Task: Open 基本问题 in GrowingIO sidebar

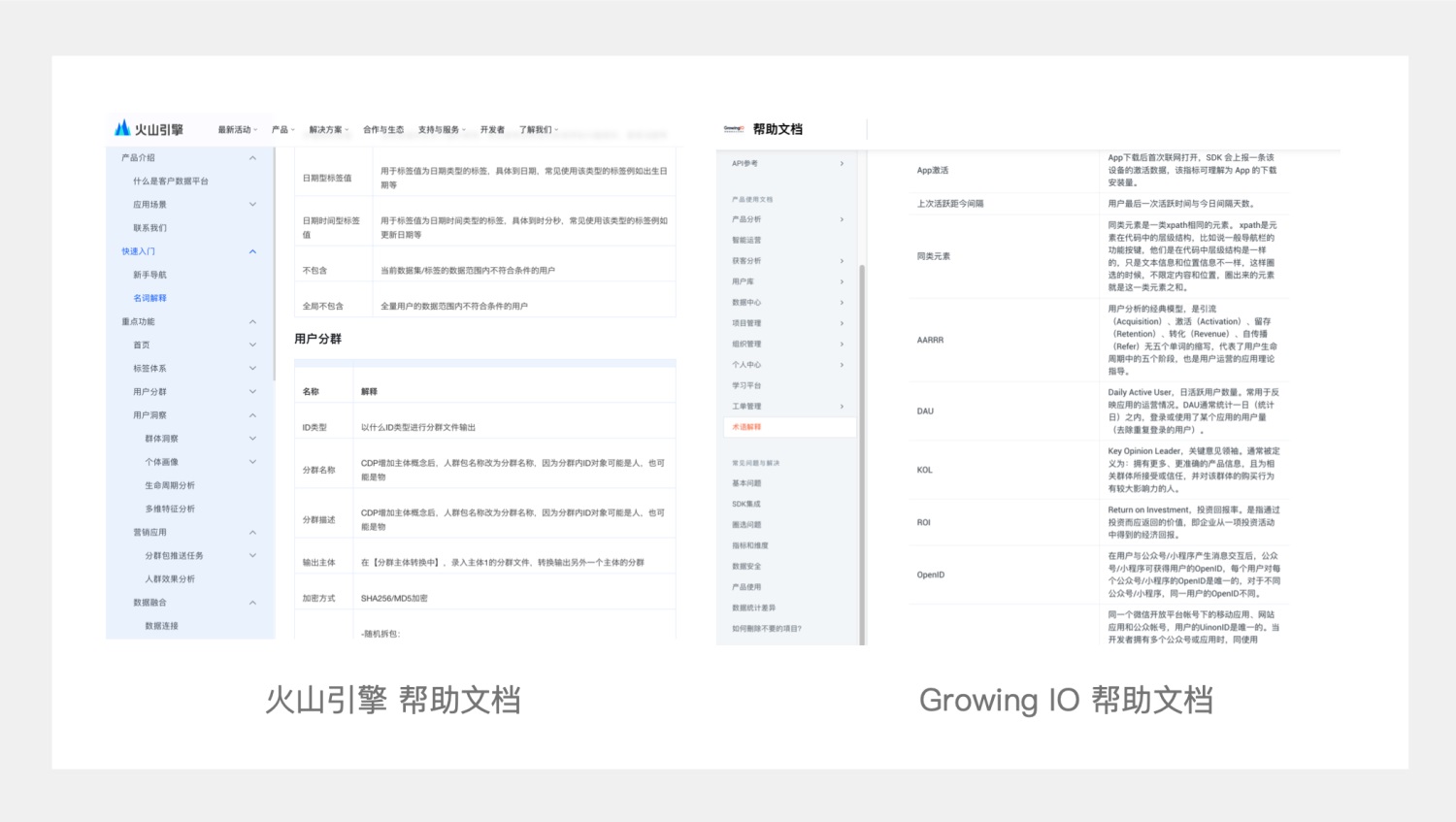Action: pos(746,483)
